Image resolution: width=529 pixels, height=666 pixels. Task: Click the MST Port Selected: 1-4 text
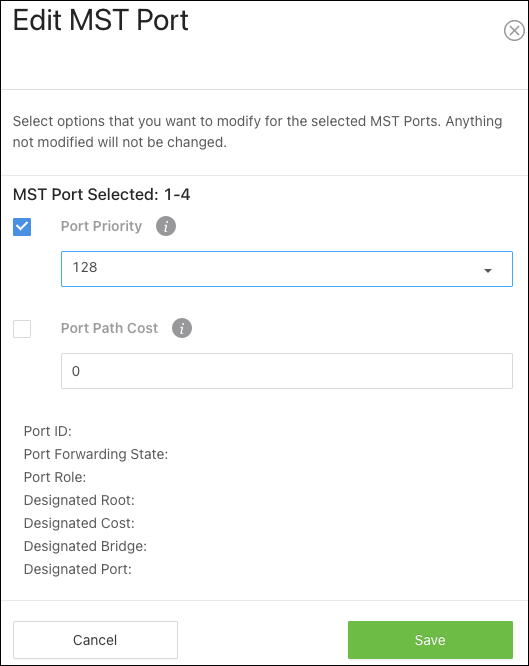point(102,195)
